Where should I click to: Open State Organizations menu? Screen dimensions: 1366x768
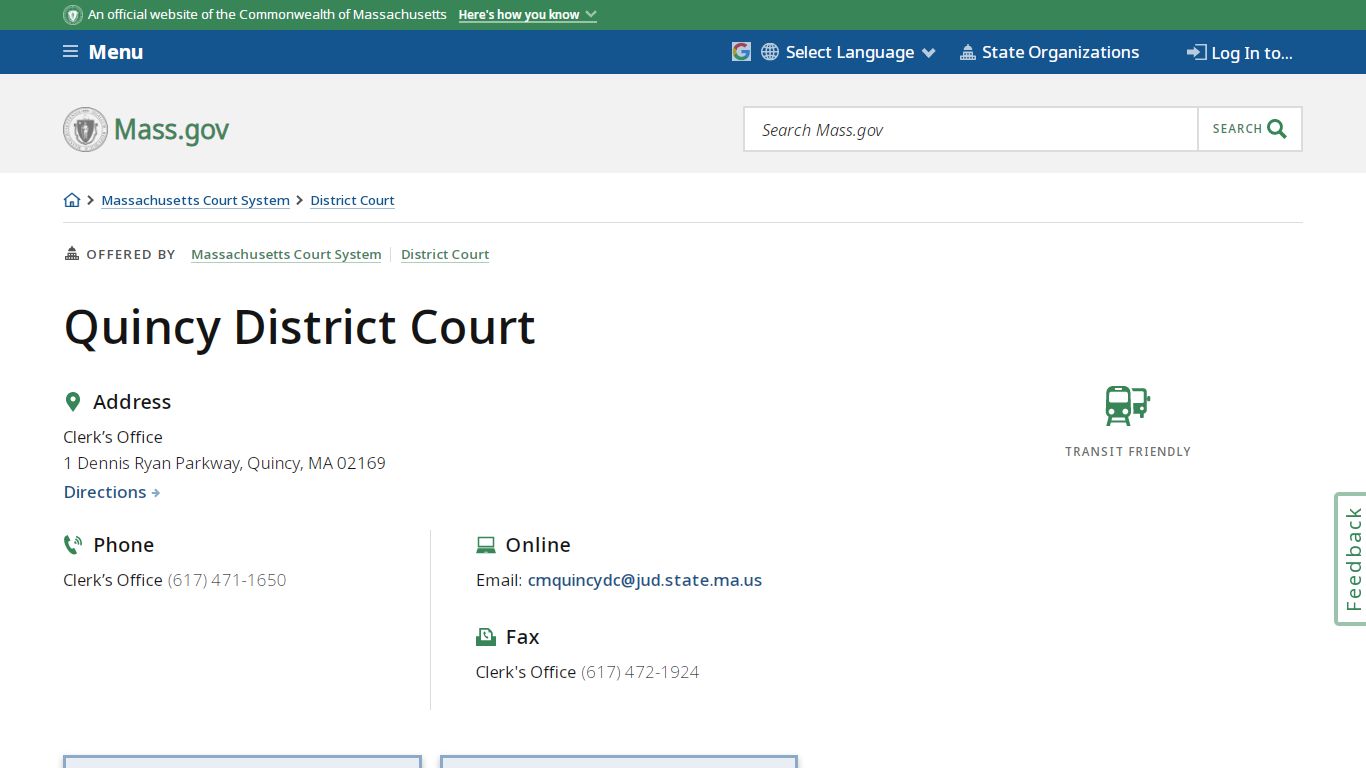click(1049, 52)
